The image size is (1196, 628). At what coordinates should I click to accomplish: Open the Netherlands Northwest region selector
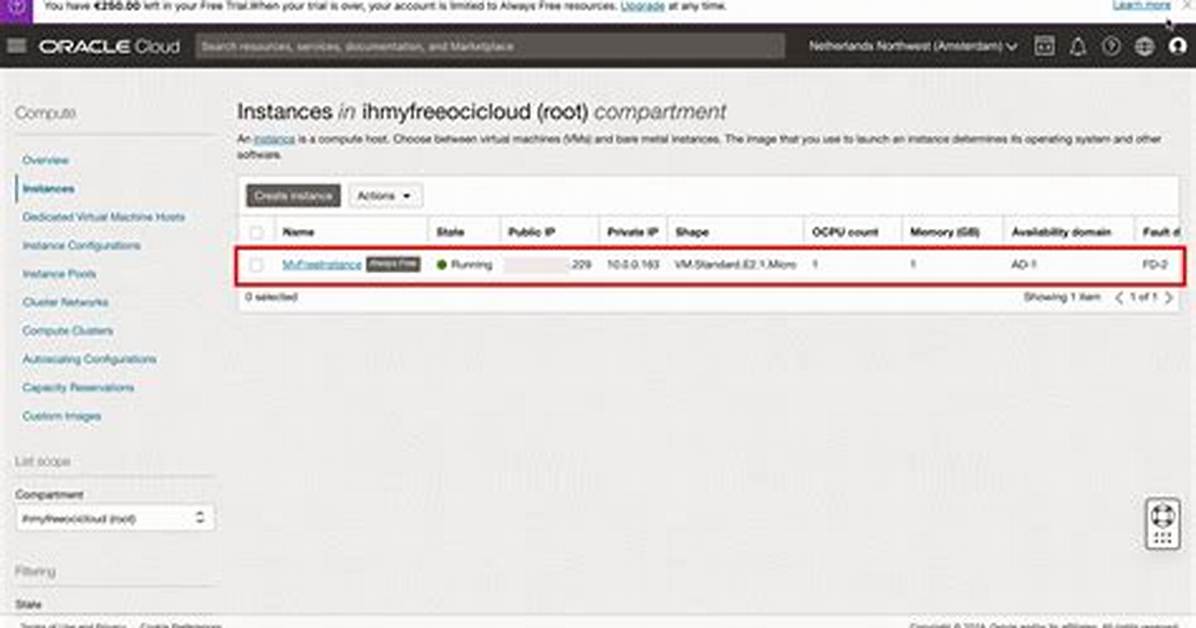coord(913,46)
